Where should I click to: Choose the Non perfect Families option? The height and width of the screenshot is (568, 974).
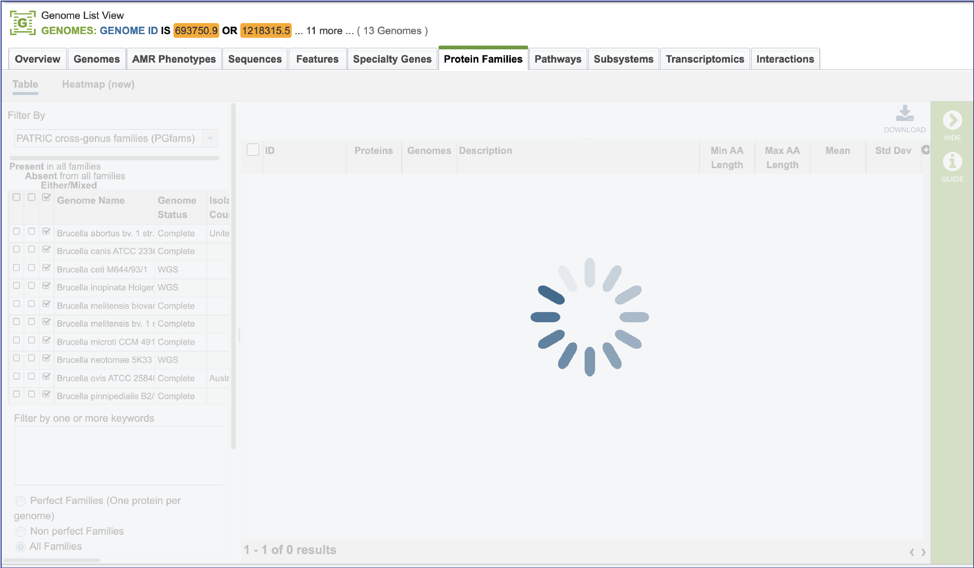(x=21, y=532)
